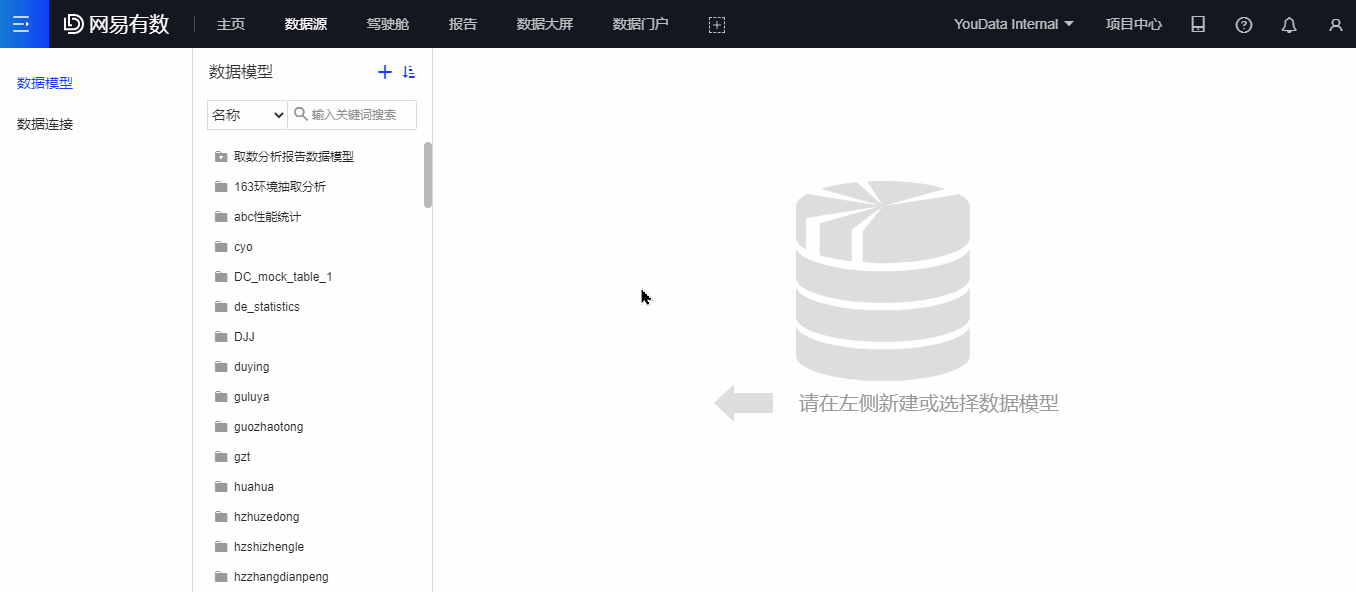Go to the 报告 tab
Image resolution: width=1356 pixels, height=592 pixels.
(x=463, y=24)
